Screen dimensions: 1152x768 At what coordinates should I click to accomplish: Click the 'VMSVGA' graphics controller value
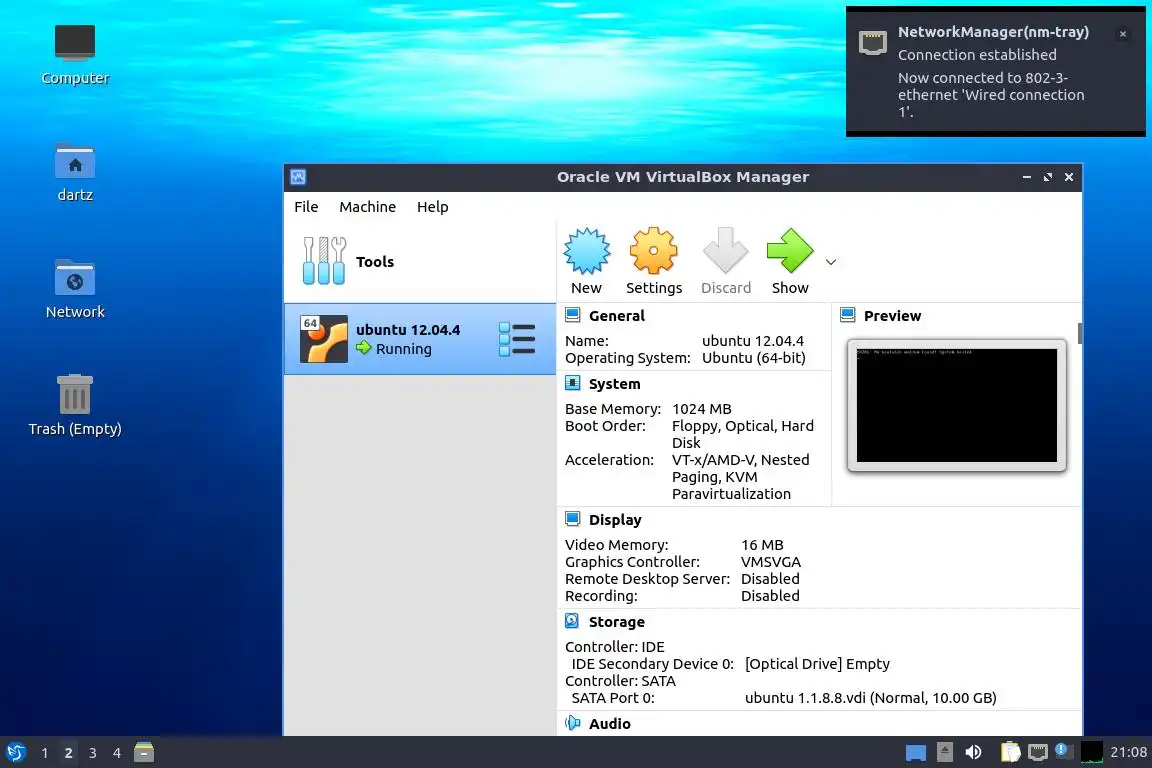[771, 561]
